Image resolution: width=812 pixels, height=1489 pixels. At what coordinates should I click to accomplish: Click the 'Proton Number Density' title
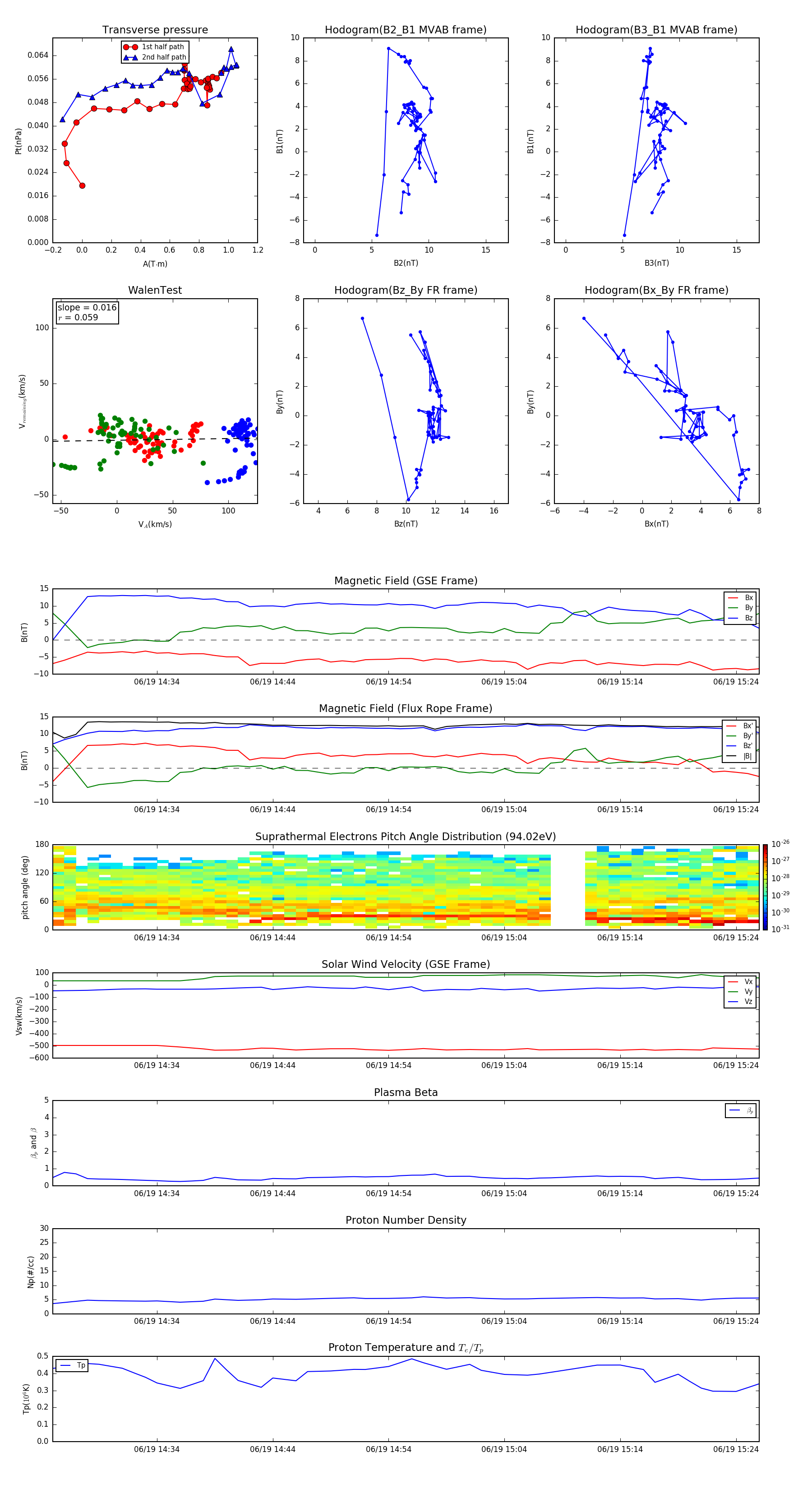tap(406, 1220)
